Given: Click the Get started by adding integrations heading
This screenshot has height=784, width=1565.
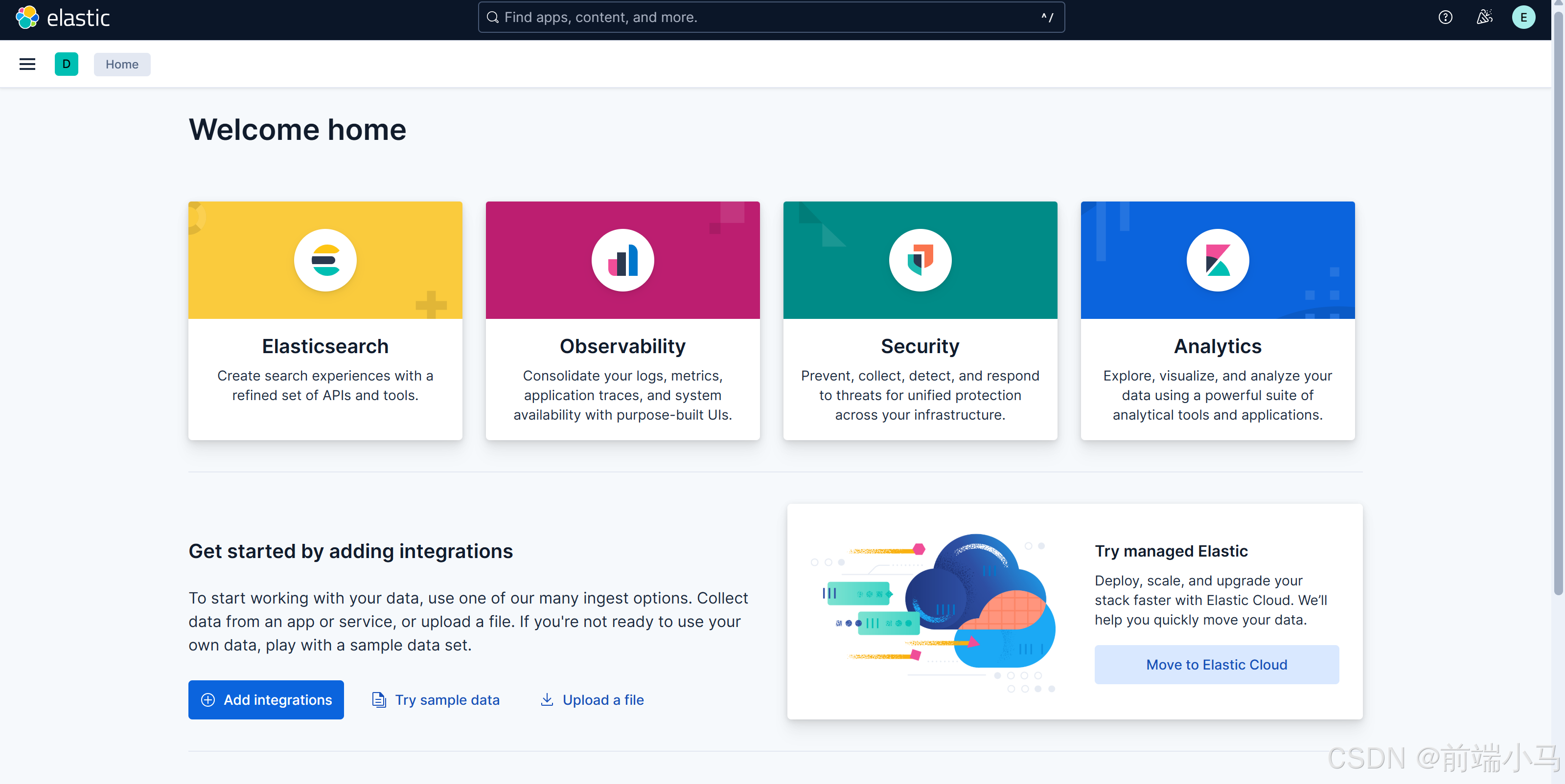Looking at the screenshot, I should pos(350,551).
